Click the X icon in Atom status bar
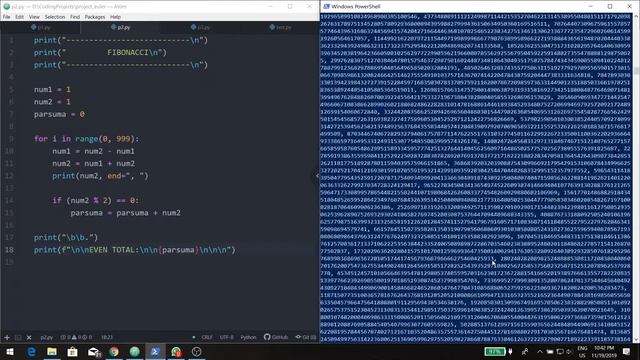Viewport: 640px width, 360px height. (x=29, y=337)
